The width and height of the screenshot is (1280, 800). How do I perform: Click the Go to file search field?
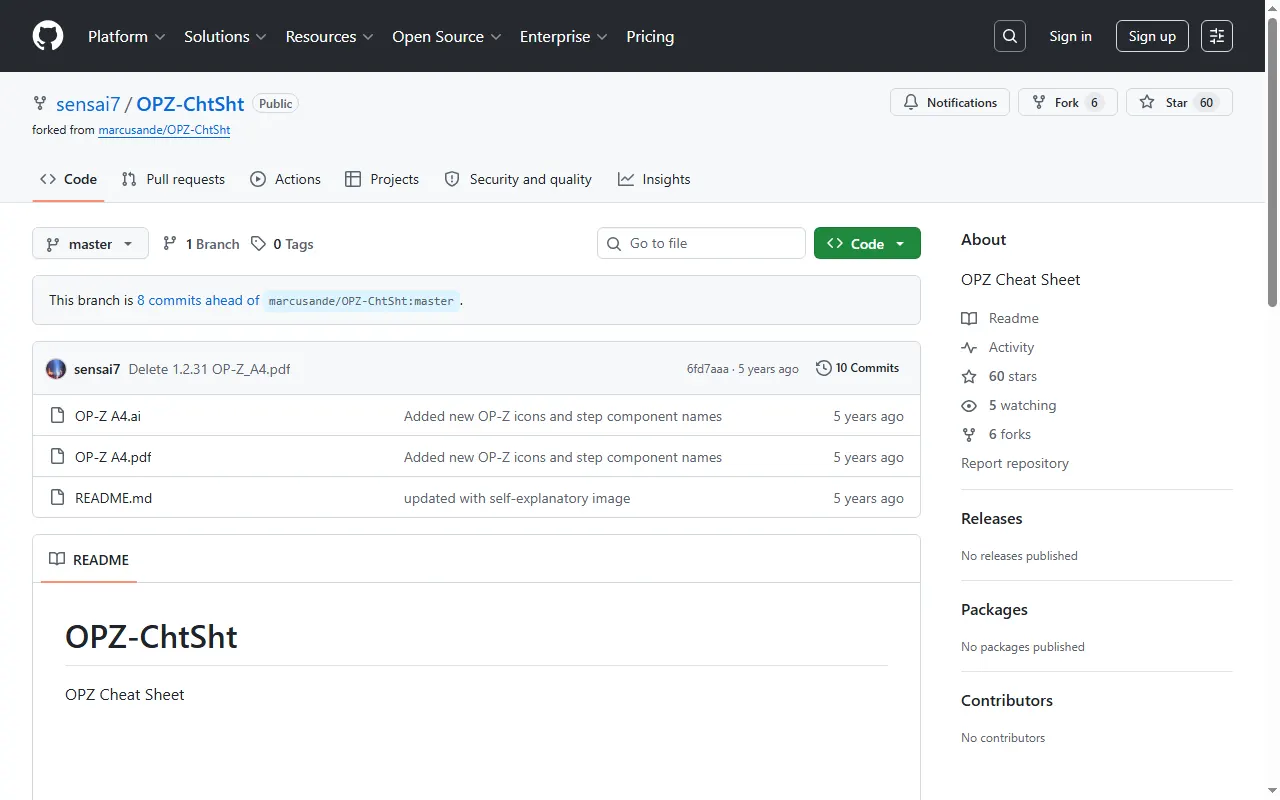701,244
